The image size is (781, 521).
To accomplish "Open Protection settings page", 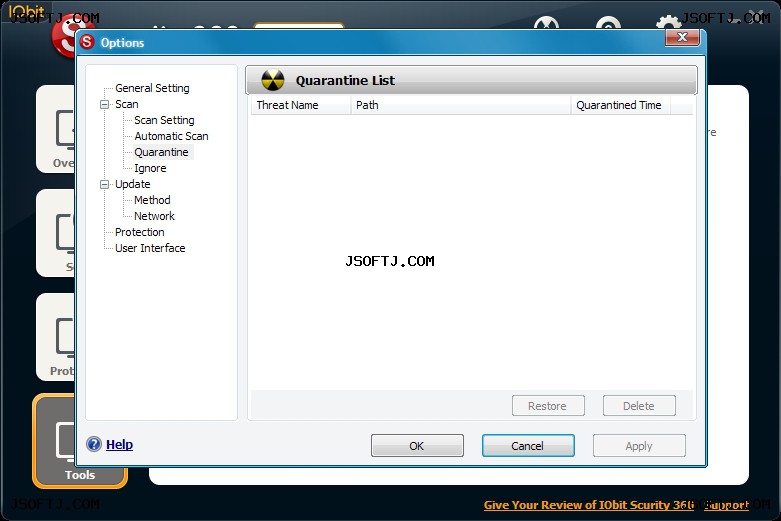I will tap(139, 232).
